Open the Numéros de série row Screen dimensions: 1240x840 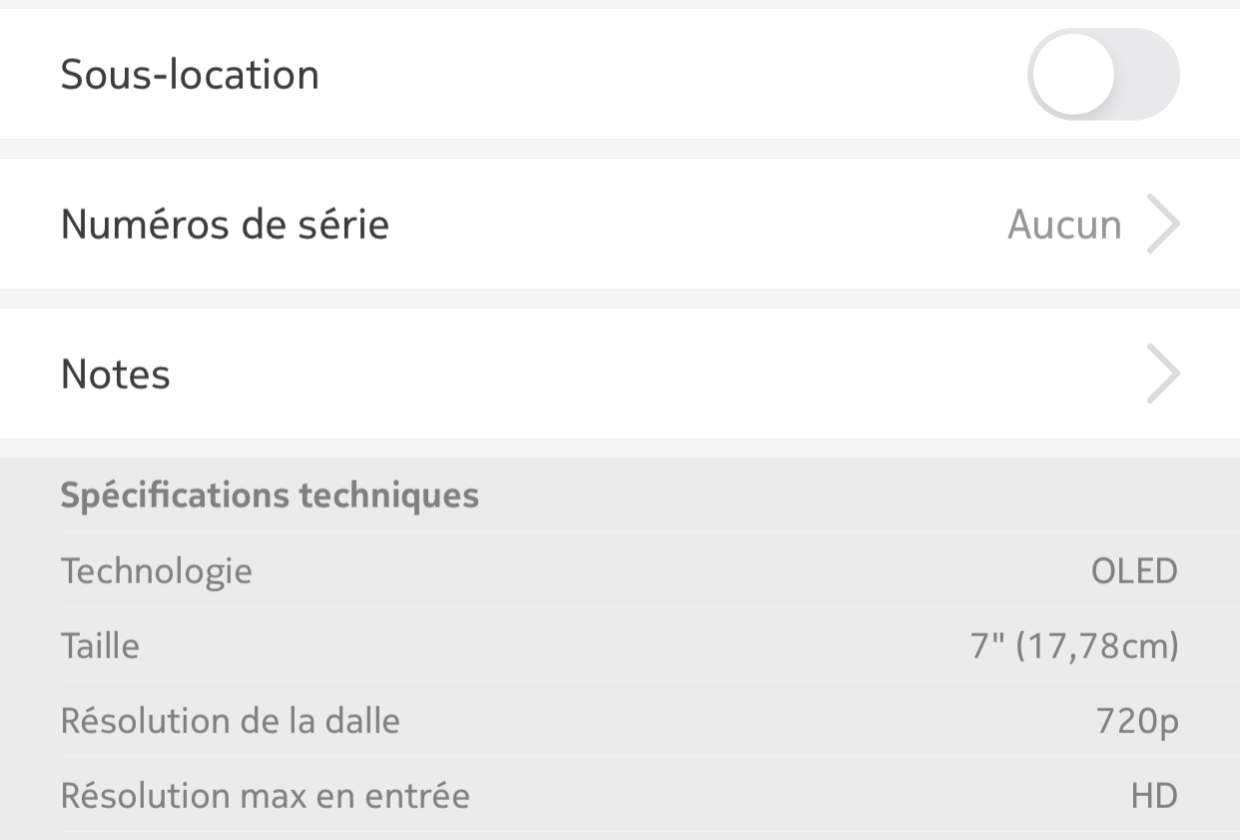click(620, 224)
